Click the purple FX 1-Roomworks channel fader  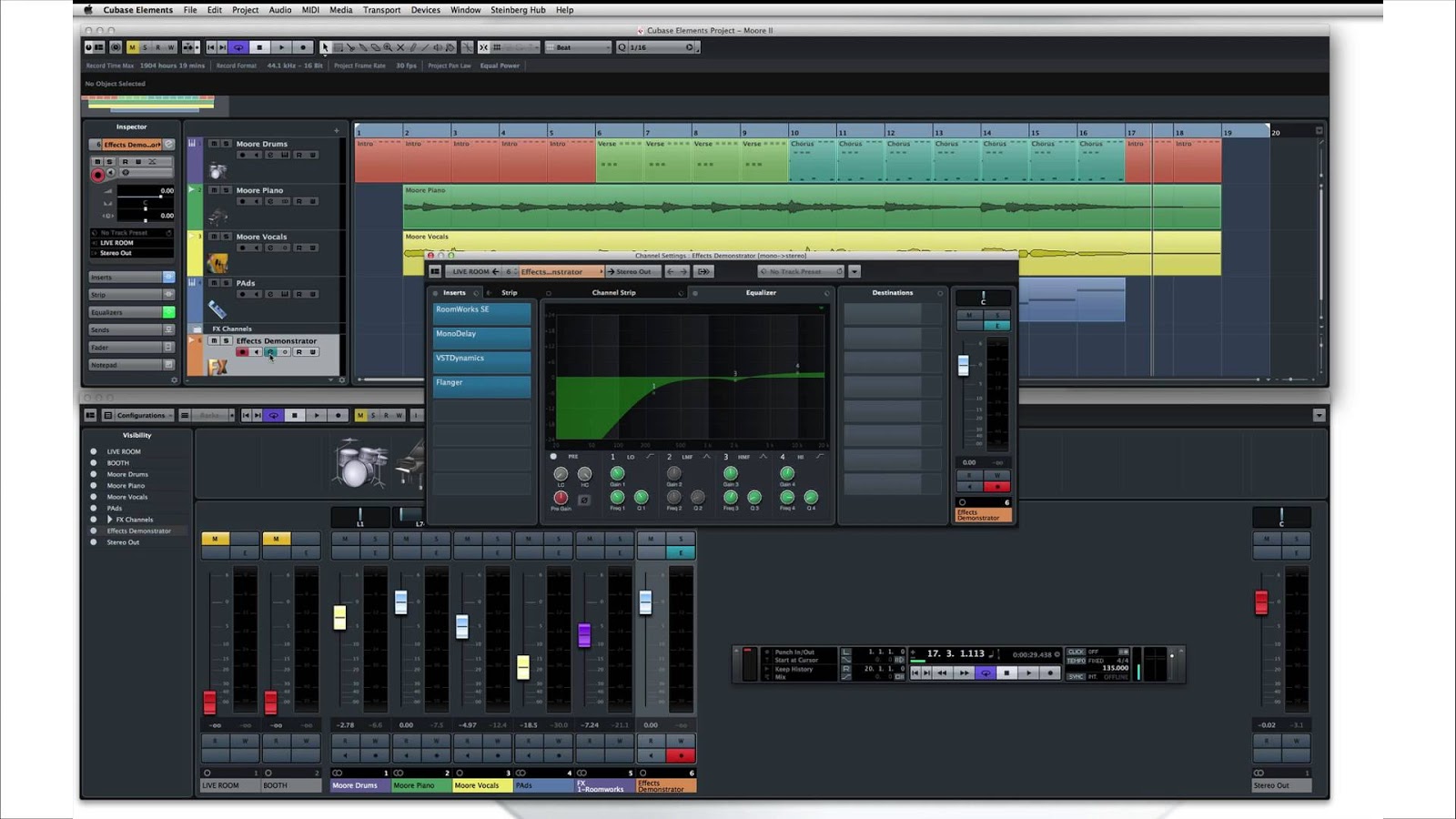point(584,635)
